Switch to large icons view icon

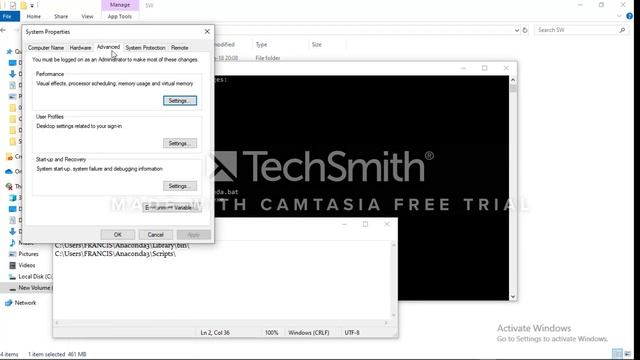(628, 353)
